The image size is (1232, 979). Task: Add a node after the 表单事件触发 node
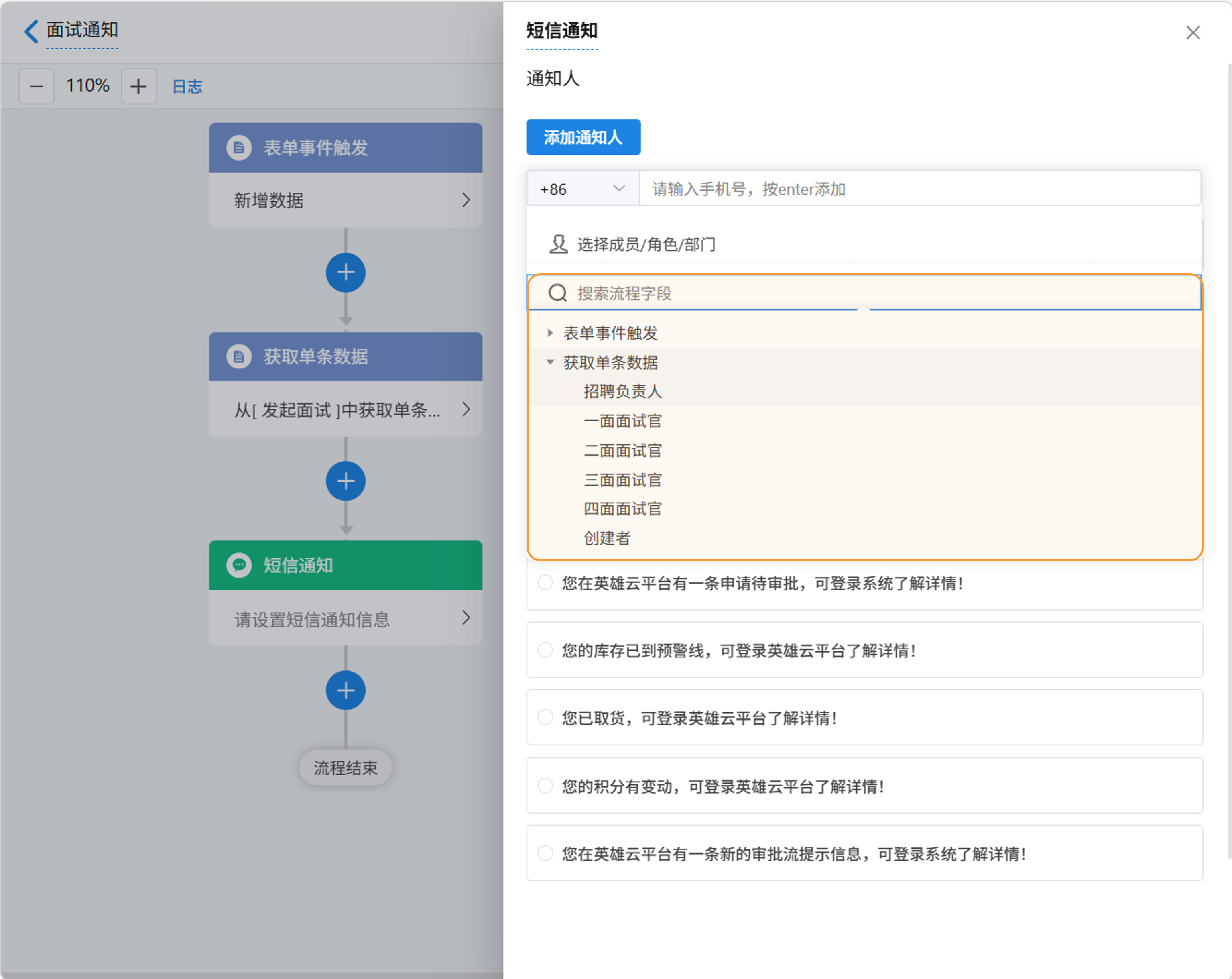[x=346, y=273]
